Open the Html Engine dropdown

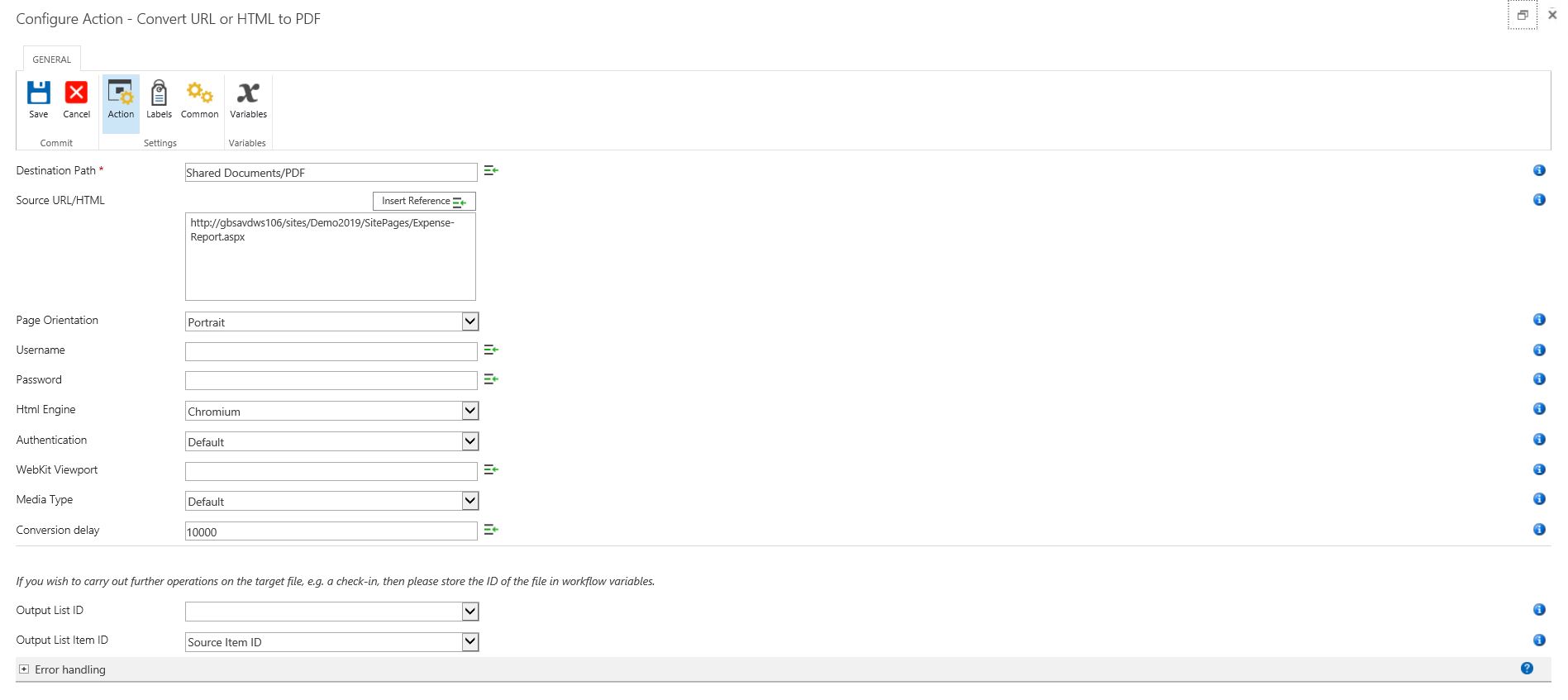(x=331, y=411)
